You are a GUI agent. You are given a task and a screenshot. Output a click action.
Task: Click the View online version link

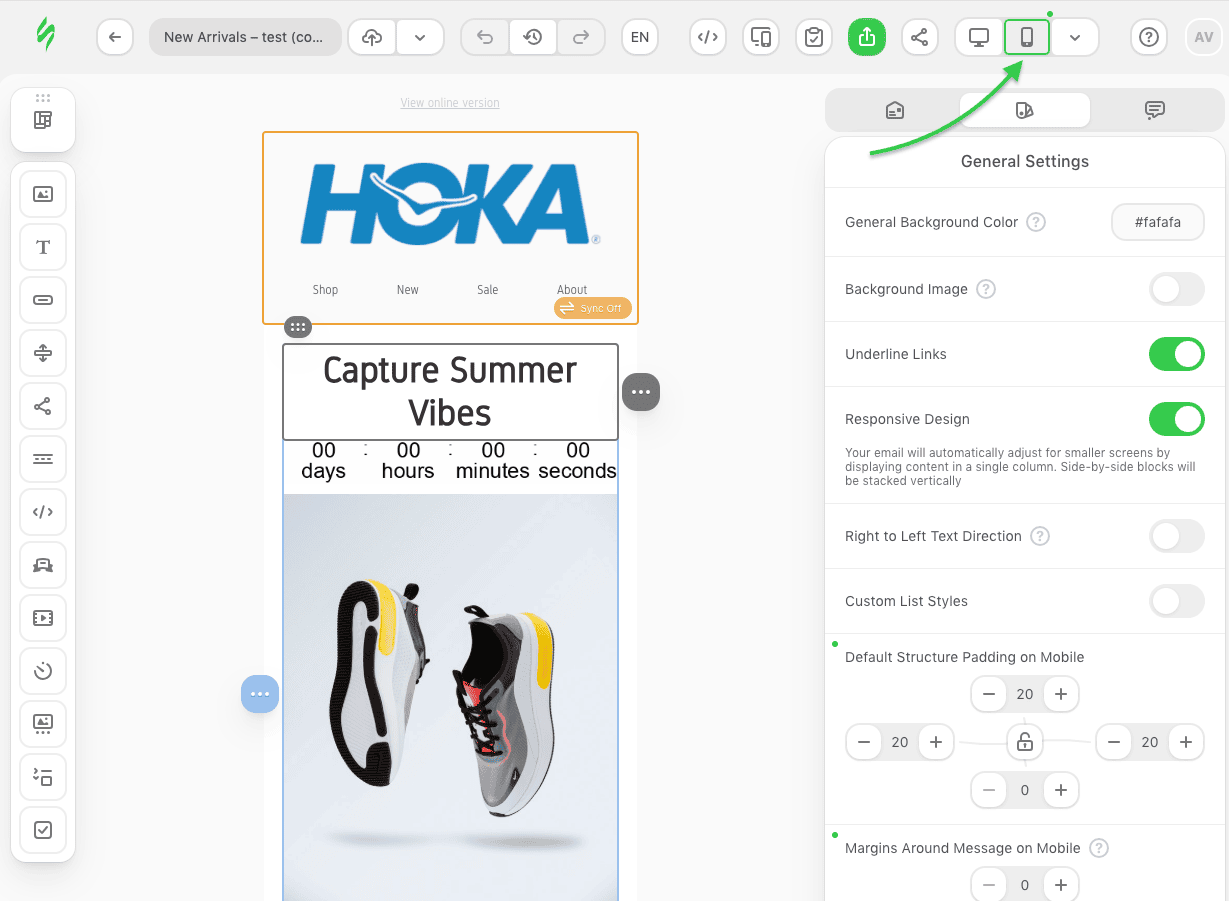(x=449, y=102)
